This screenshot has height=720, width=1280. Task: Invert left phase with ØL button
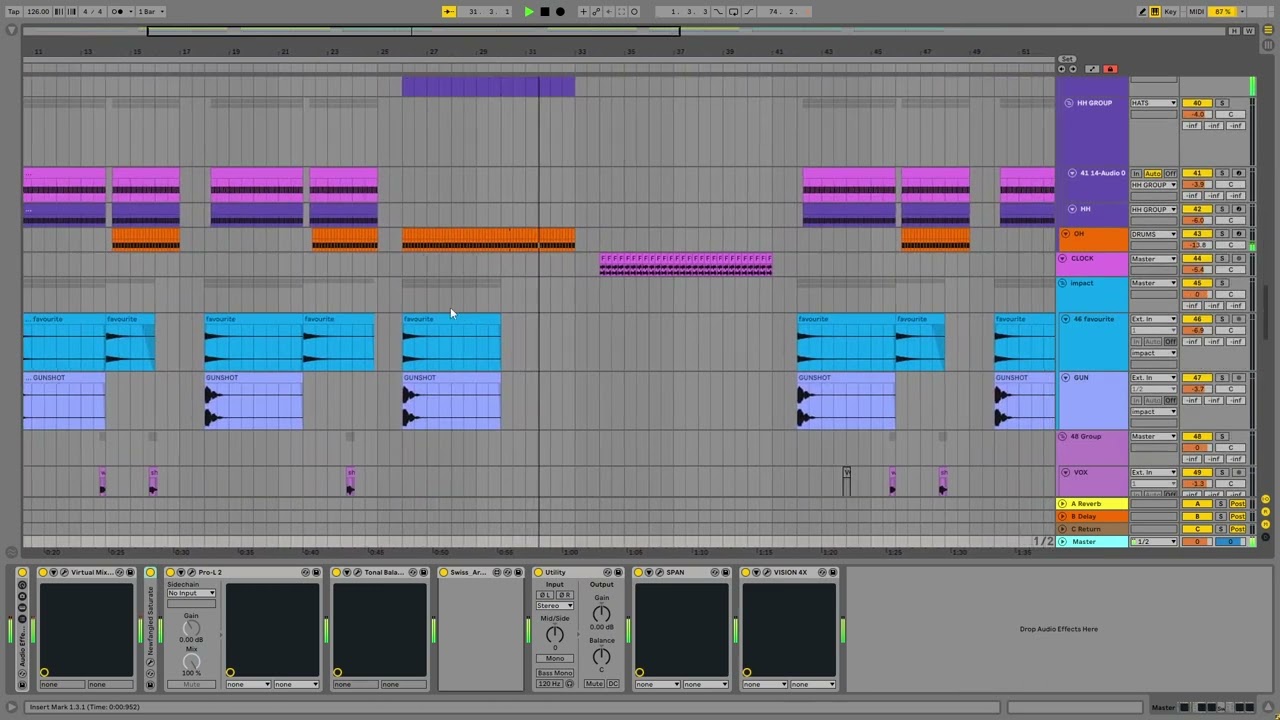(x=545, y=595)
